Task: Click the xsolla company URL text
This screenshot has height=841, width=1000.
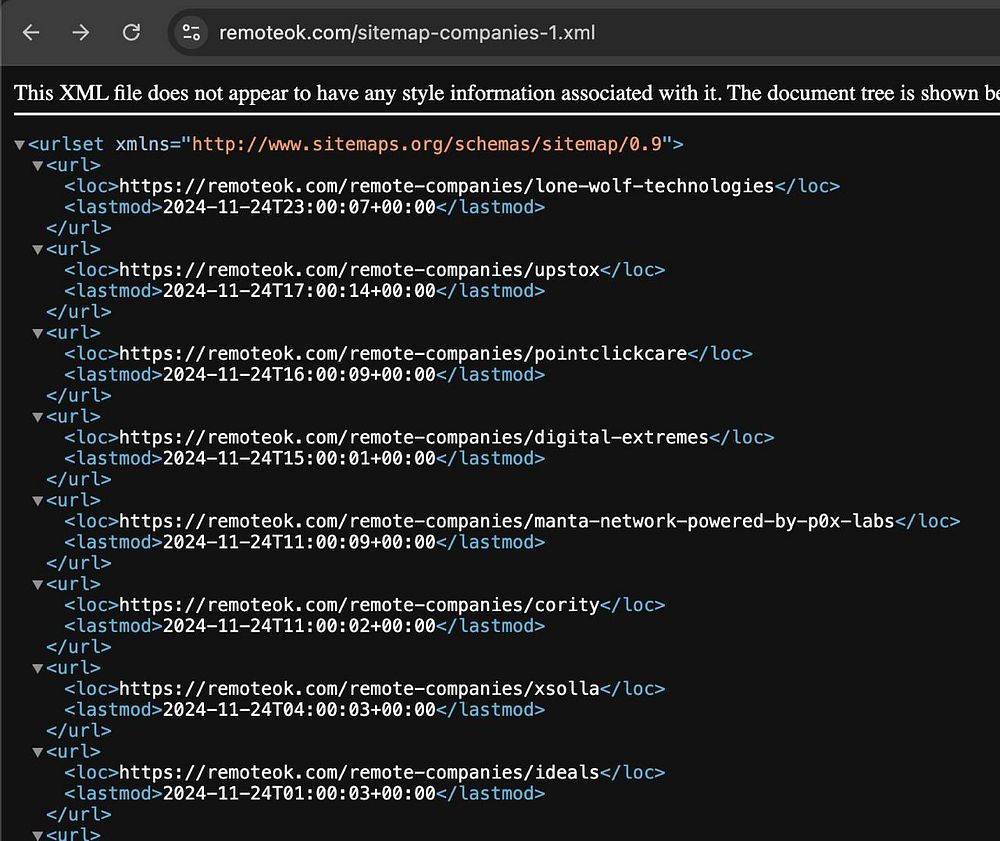Action: tap(359, 689)
